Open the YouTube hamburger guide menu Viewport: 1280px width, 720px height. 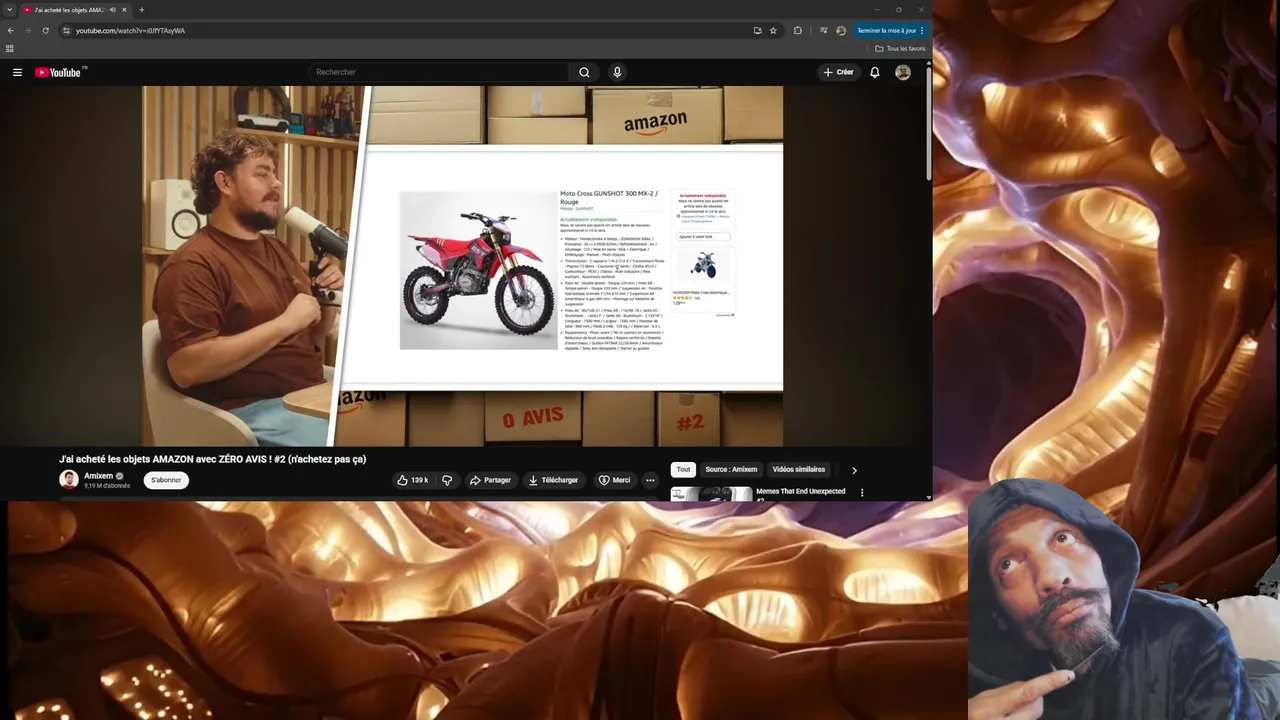pos(17,72)
